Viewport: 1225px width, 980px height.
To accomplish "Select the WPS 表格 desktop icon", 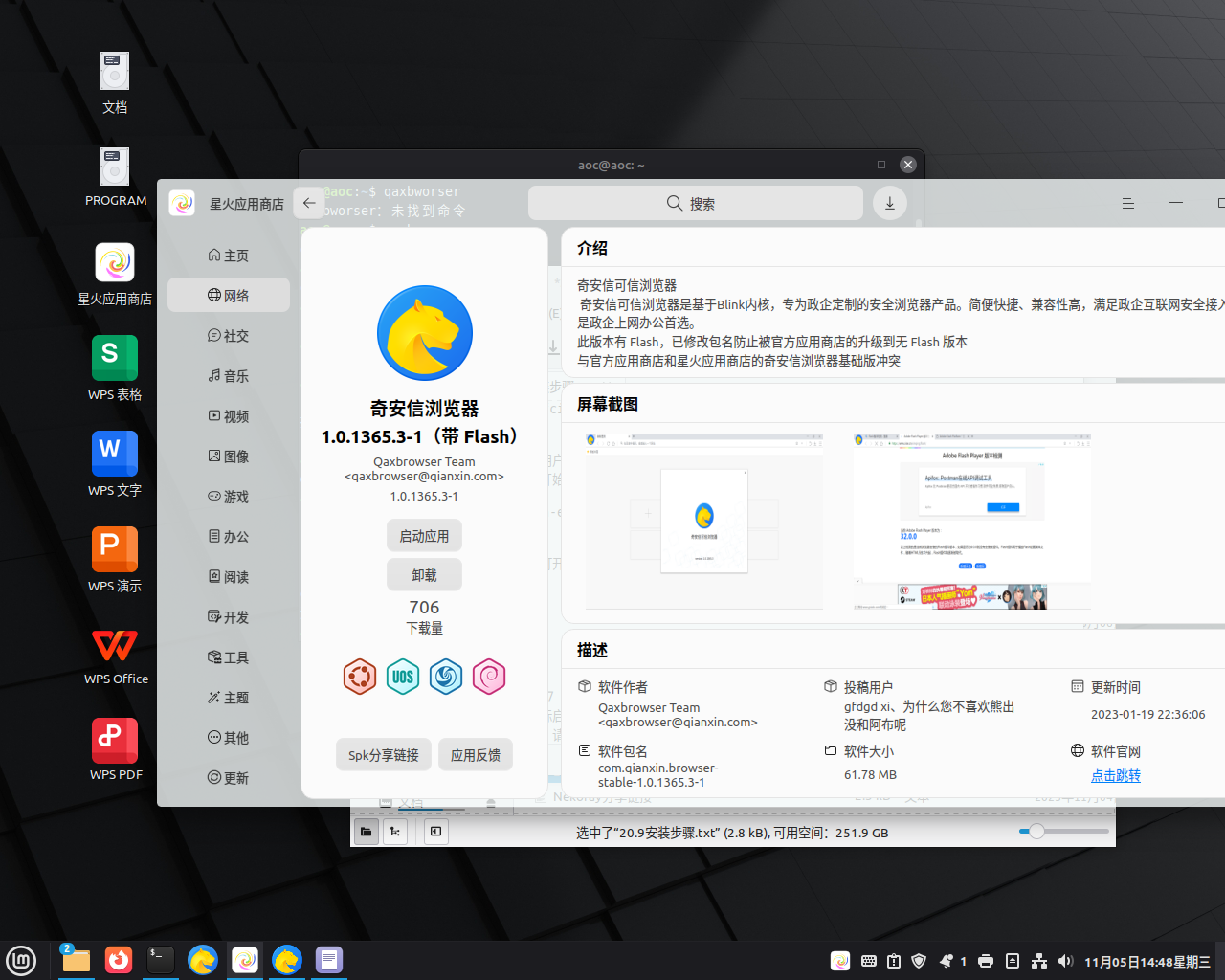I will tap(115, 368).
